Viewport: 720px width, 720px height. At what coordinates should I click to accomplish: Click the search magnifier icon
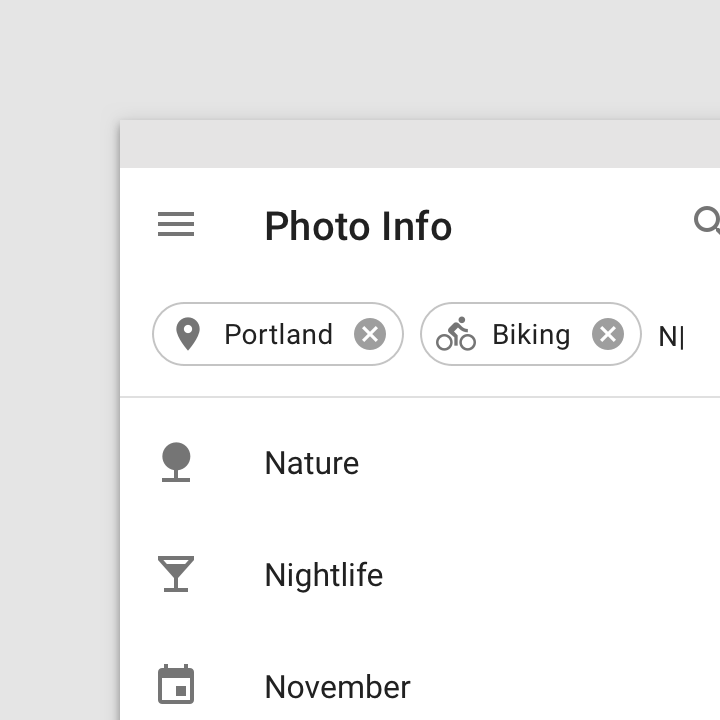[x=708, y=221]
